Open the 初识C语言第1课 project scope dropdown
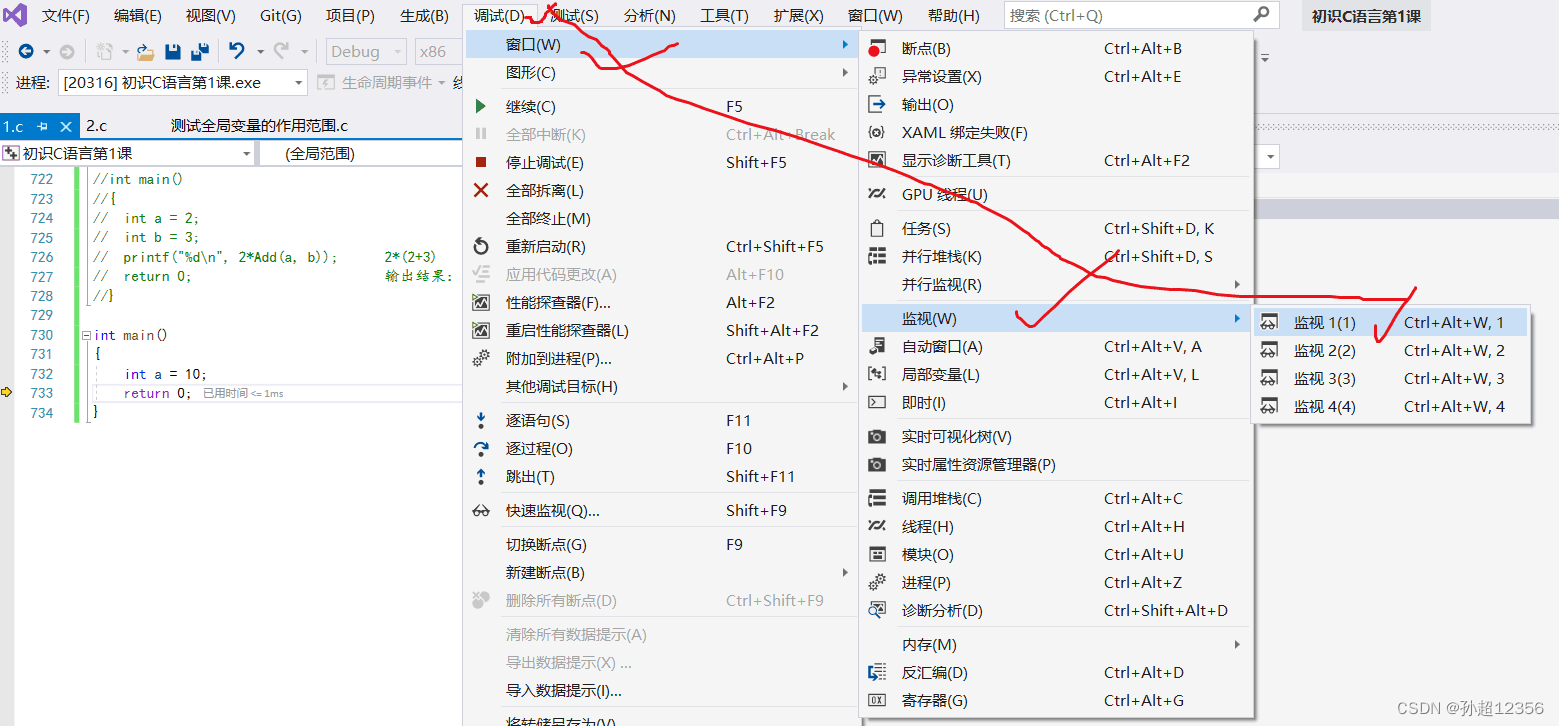The width and height of the screenshot is (1559, 726). click(128, 153)
